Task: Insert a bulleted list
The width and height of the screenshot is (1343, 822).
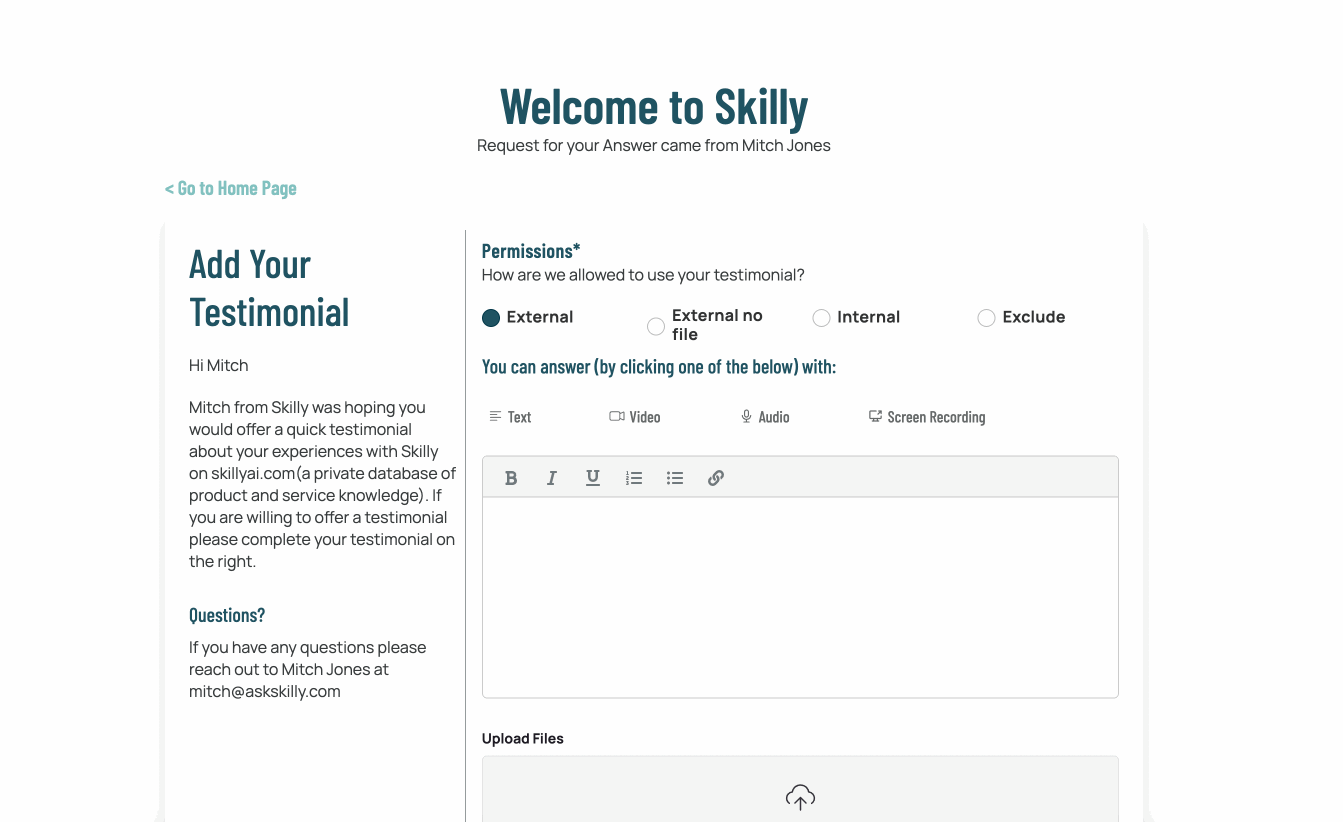Action: (675, 478)
